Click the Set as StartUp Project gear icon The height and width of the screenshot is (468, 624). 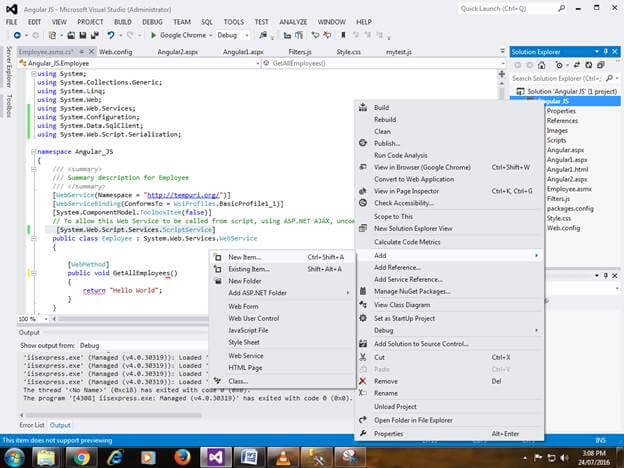click(x=363, y=318)
